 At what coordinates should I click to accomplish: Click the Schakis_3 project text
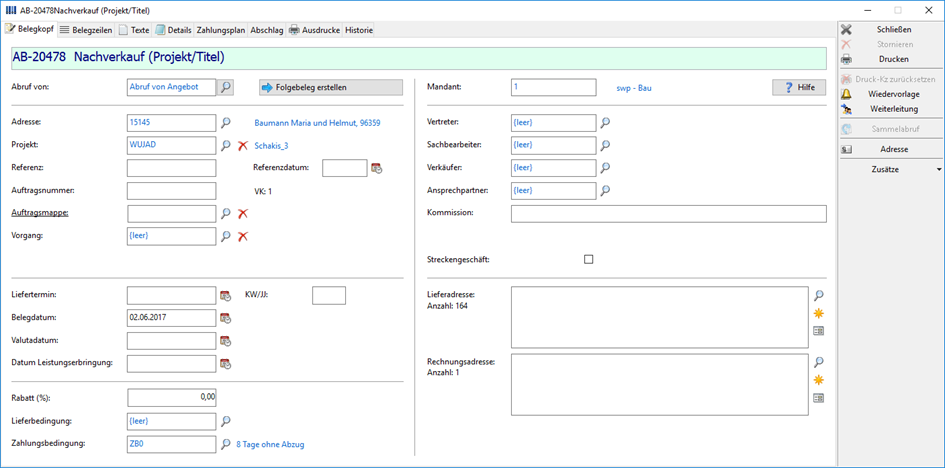pyautogui.click(x=271, y=146)
